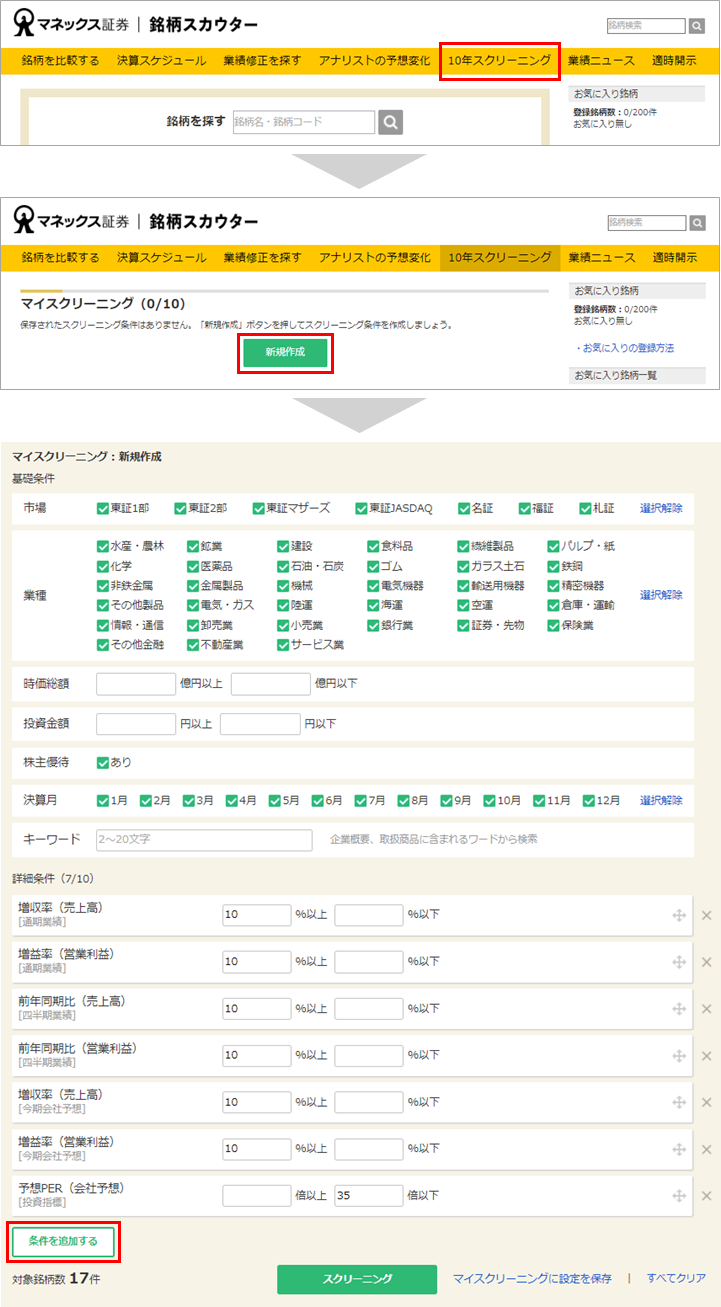This screenshot has height=1307, width=721.
Task: Click 業績ニュース tab above マイスクリーニング section
Action: [602, 257]
